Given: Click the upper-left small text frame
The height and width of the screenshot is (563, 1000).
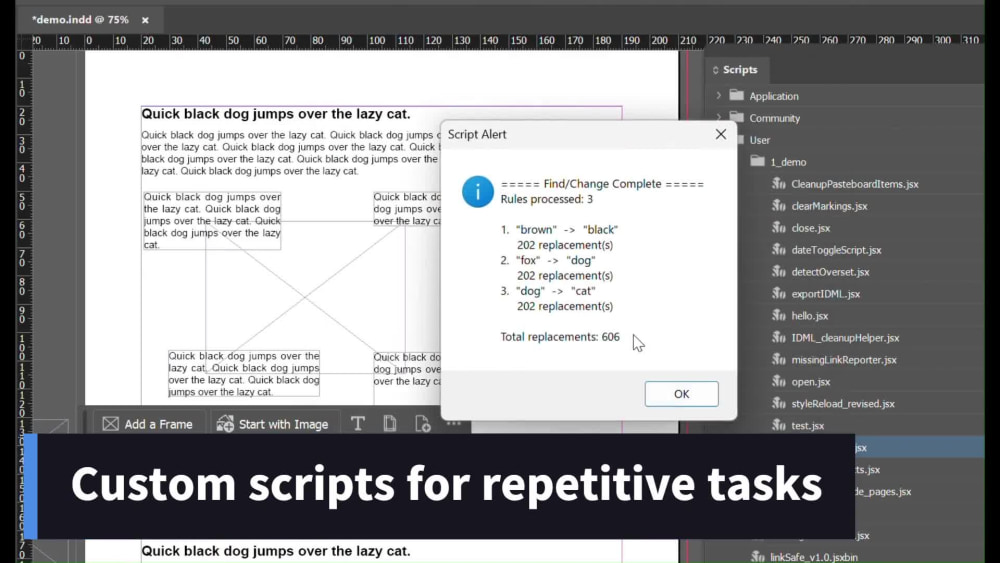Looking at the screenshot, I should (212, 221).
